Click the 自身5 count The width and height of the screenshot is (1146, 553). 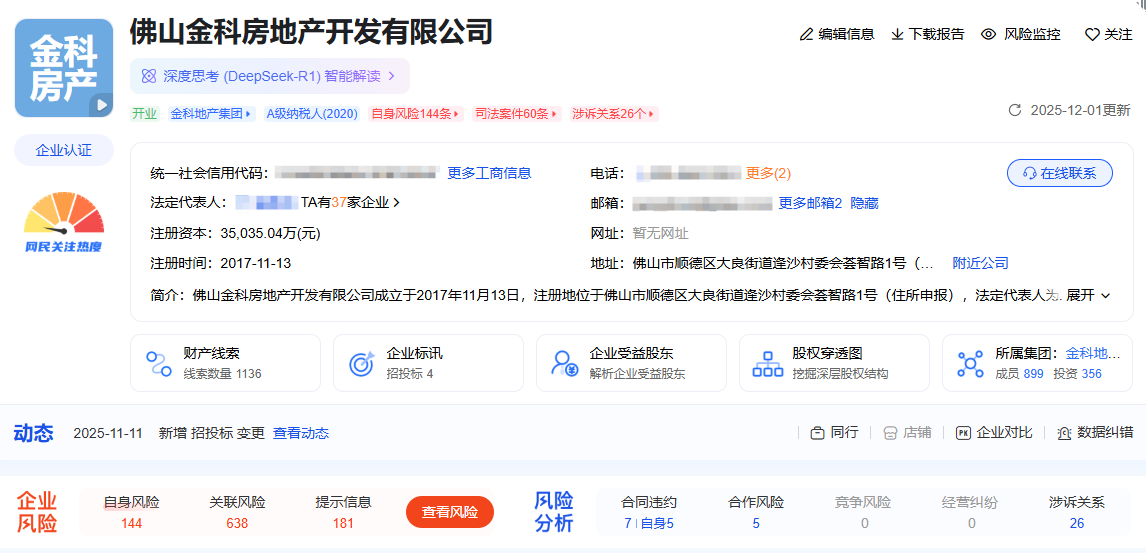657,524
